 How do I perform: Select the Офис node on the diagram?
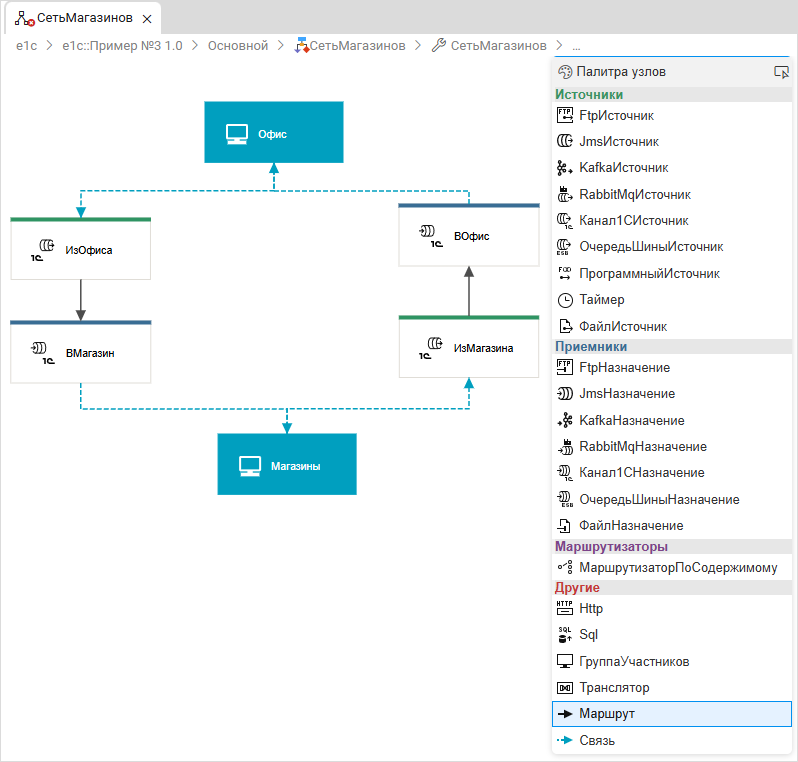273,132
